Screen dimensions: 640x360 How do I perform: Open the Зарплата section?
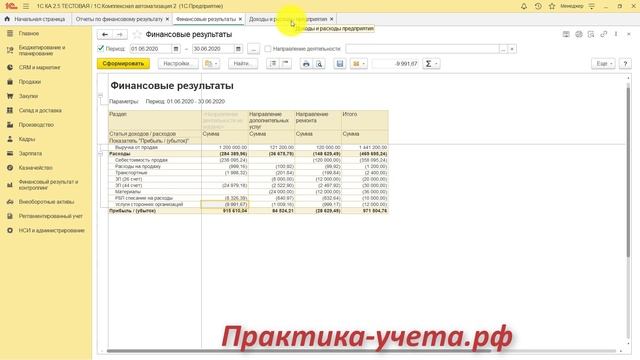30,153
